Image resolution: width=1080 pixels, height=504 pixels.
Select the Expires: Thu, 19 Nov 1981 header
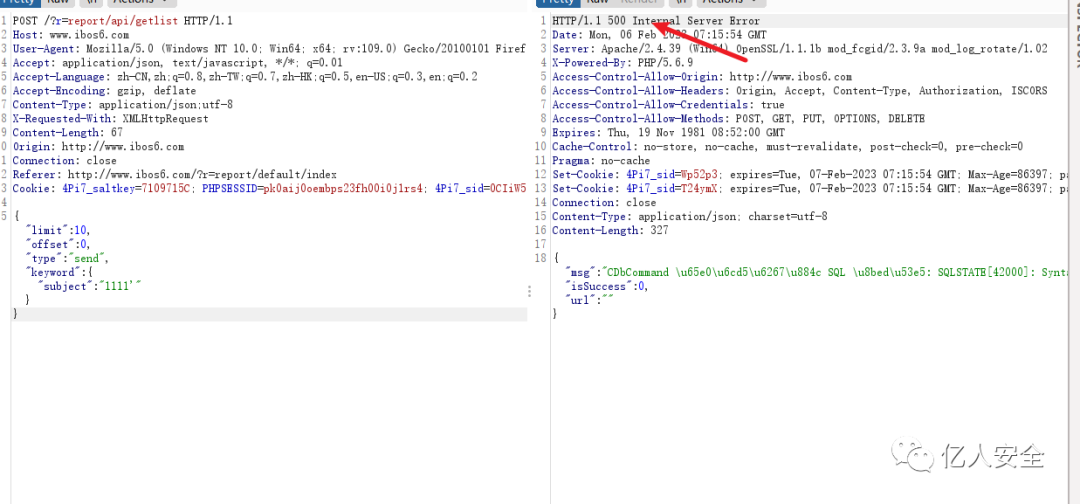point(668,132)
